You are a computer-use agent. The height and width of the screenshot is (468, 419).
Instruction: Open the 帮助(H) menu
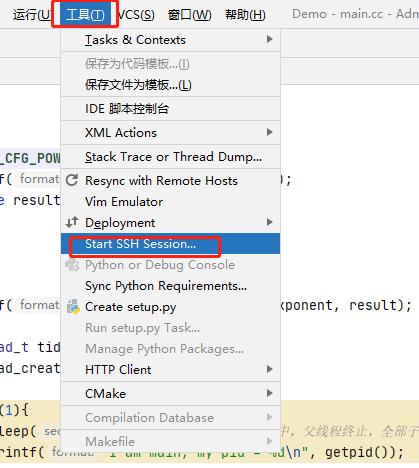pyautogui.click(x=245, y=15)
